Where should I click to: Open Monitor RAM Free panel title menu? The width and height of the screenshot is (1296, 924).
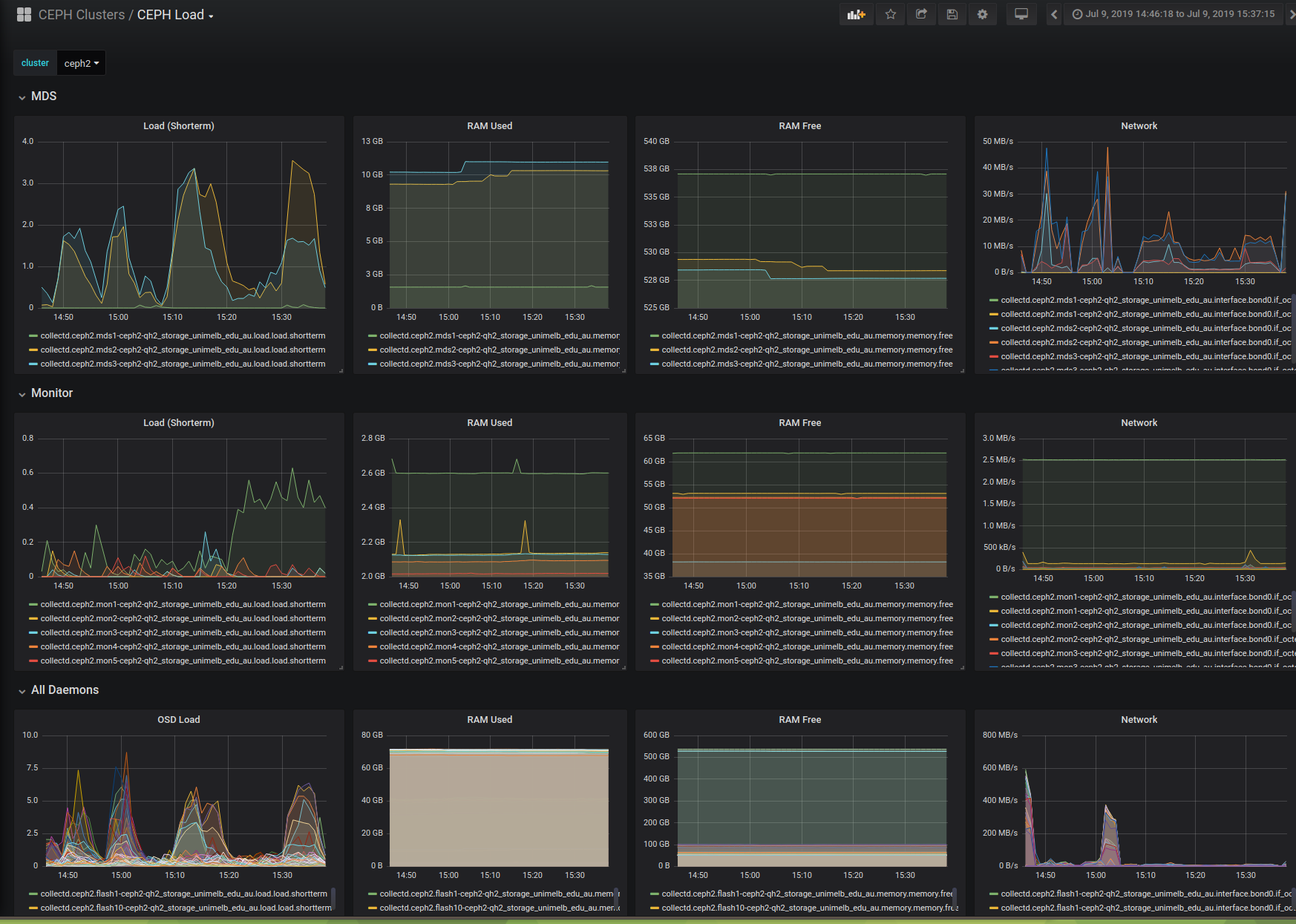(800, 423)
